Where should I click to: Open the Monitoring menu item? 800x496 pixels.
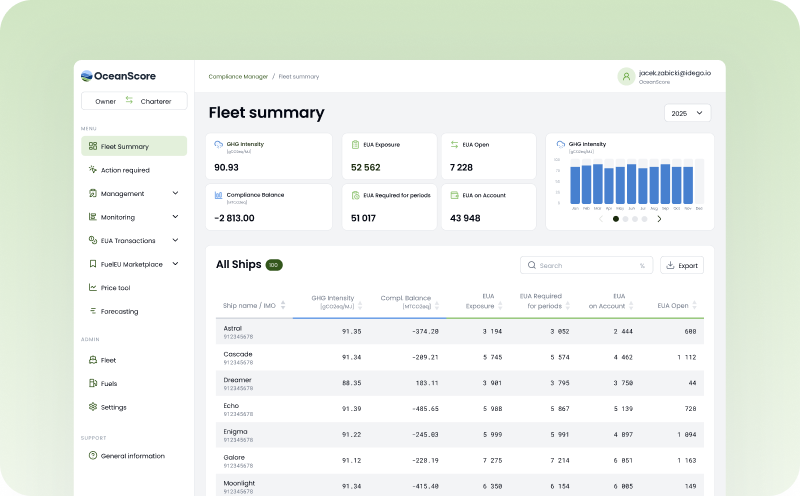coord(117,217)
